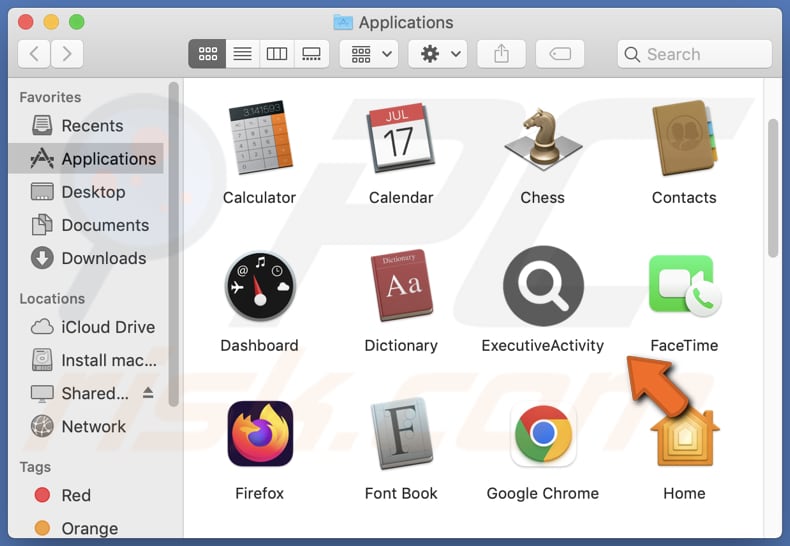Select the Contacts app icon
790x546 pixels.
click(684, 138)
